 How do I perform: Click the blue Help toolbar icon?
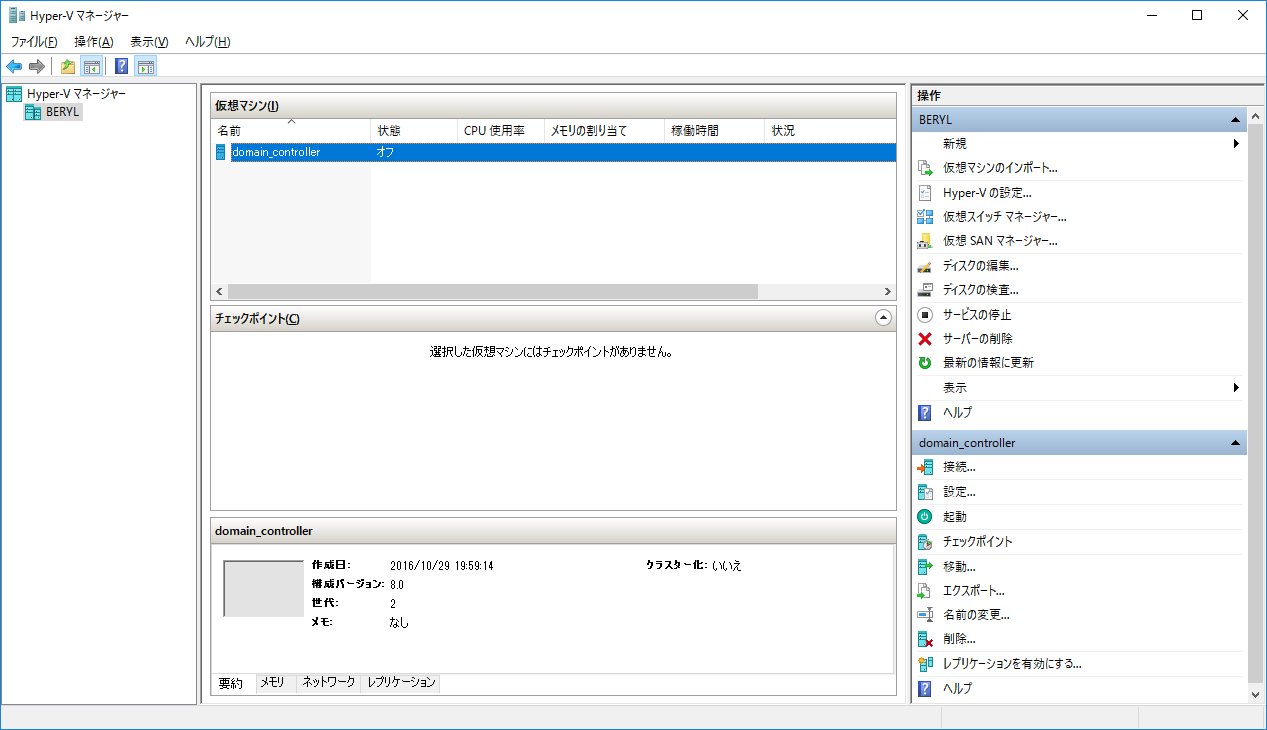pyautogui.click(x=121, y=67)
